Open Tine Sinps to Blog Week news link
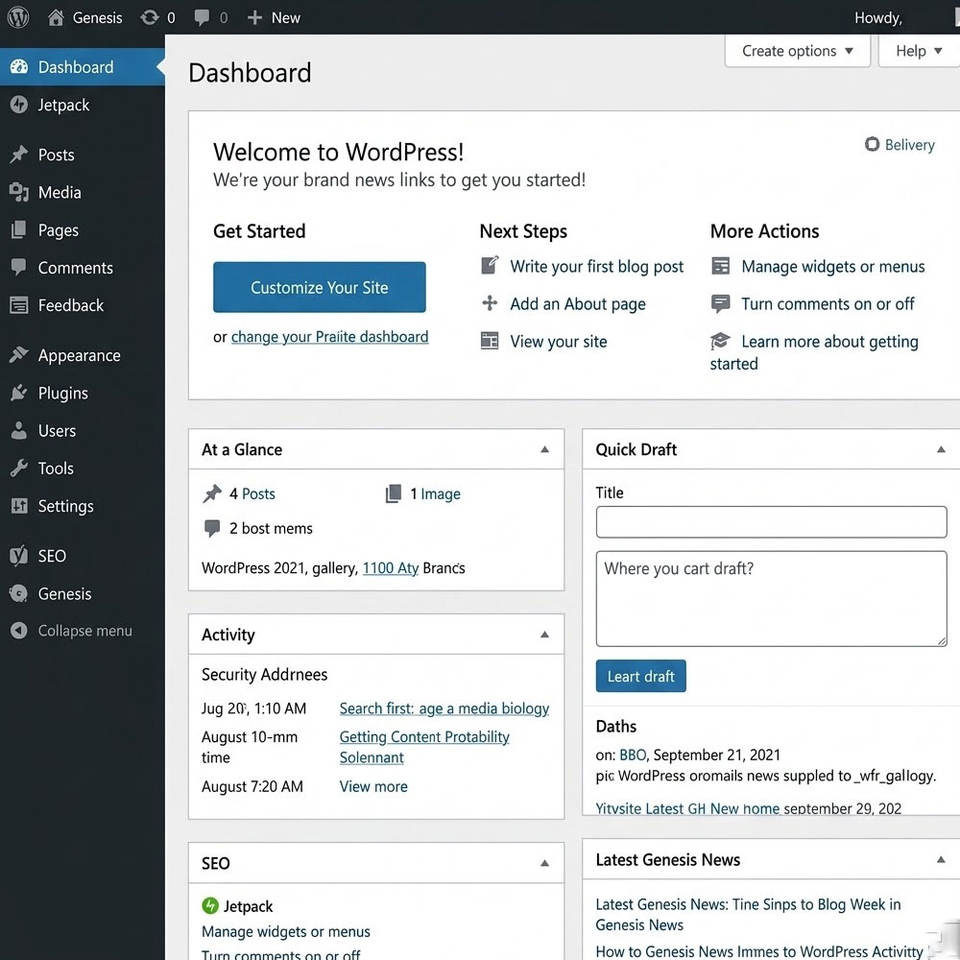The width and height of the screenshot is (960, 960). click(748, 914)
